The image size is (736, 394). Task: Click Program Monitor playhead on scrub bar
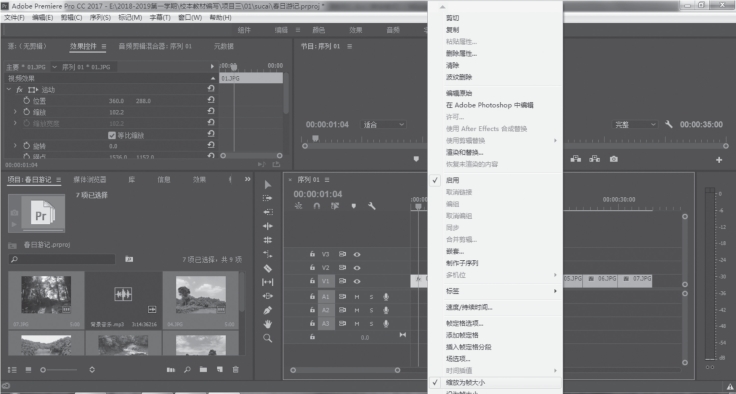(315, 138)
